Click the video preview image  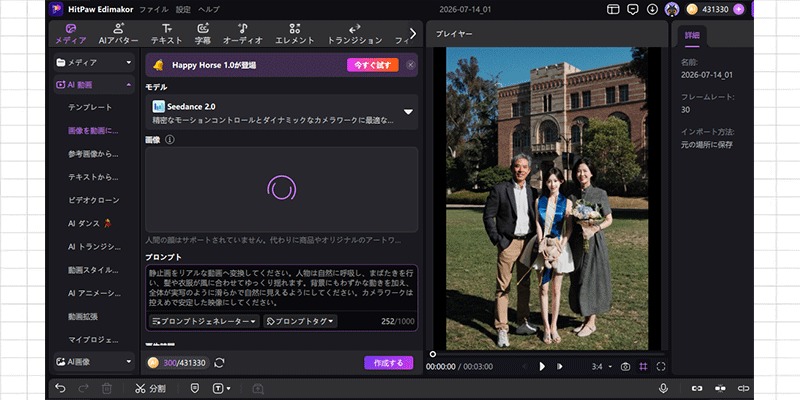[547, 198]
